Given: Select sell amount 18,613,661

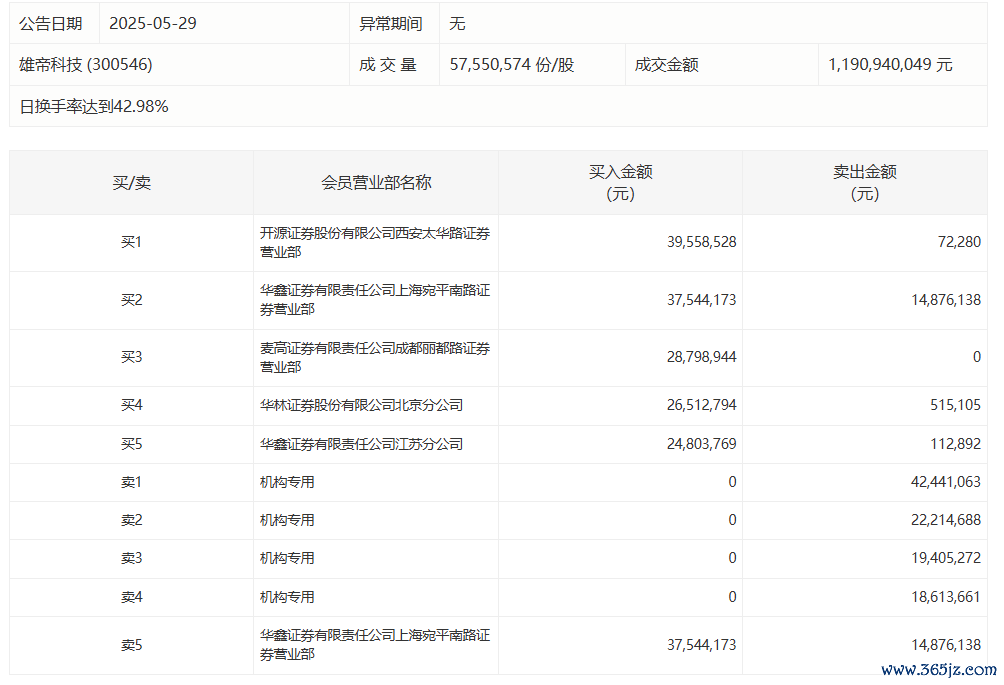Looking at the screenshot, I should click(946, 597).
